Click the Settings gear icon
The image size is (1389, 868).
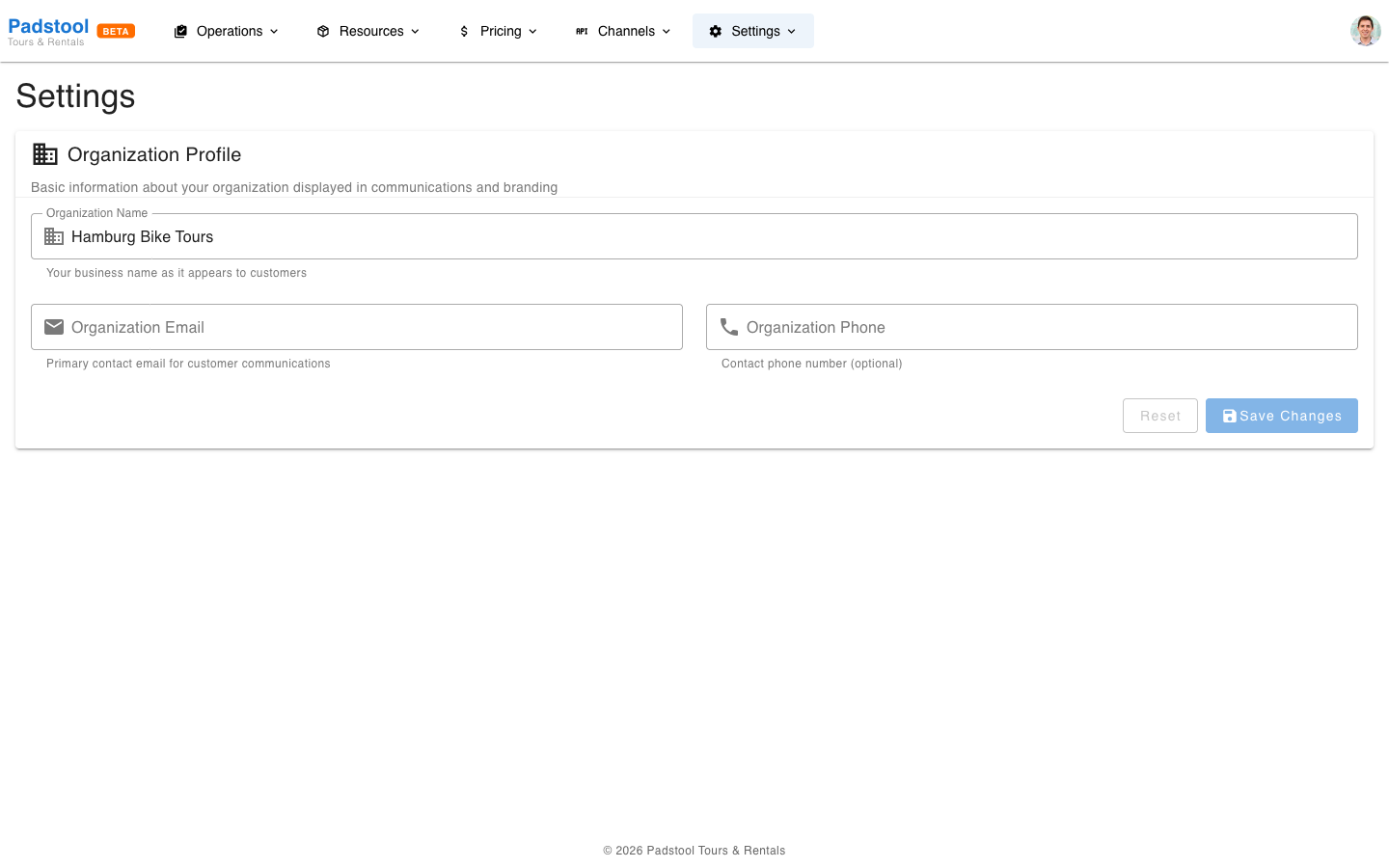[716, 31]
